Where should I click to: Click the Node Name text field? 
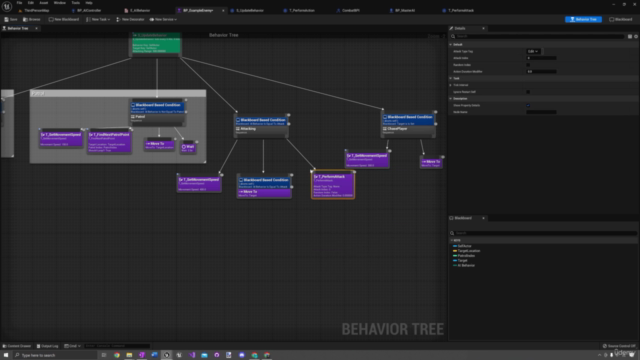coord(541,112)
